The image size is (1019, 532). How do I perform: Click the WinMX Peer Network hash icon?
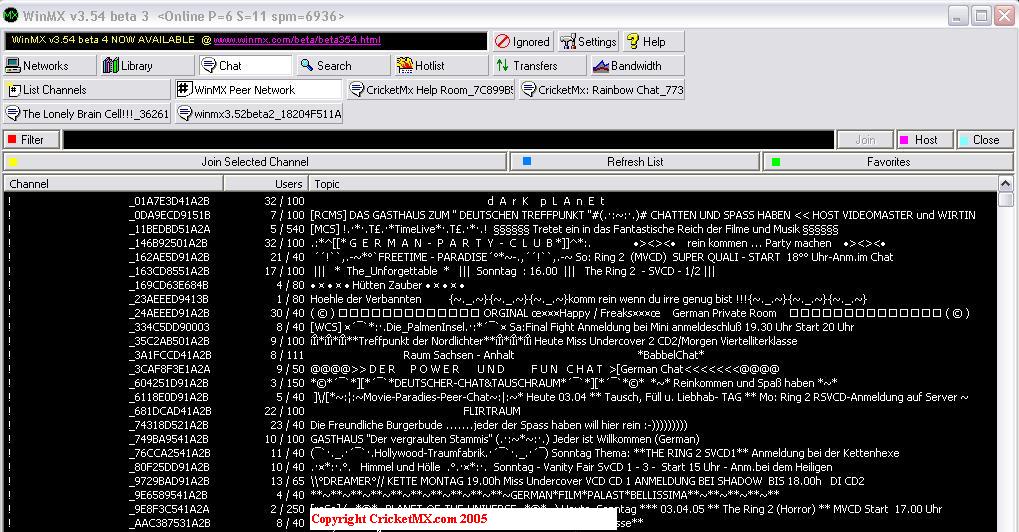pyautogui.click(x=185, y=89)
